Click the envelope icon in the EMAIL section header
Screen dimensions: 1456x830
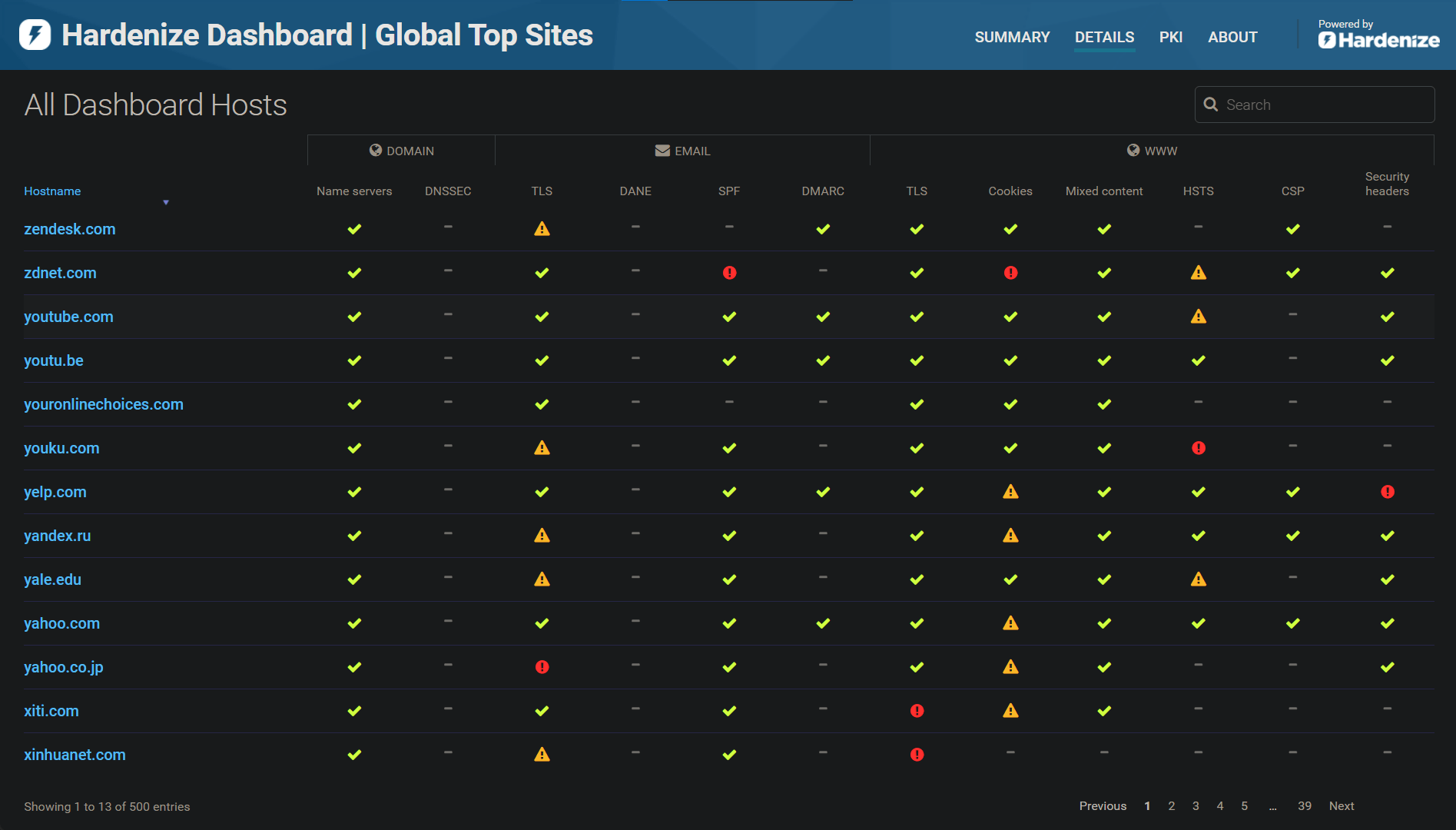coord(662,150)
